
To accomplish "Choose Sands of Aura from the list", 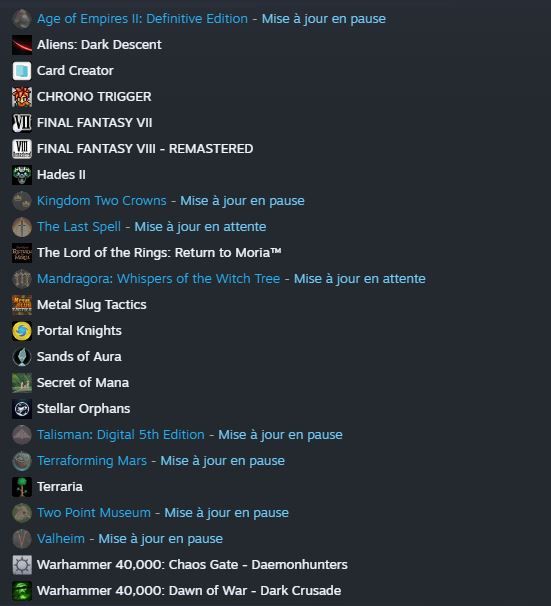I will coord(79,357).
